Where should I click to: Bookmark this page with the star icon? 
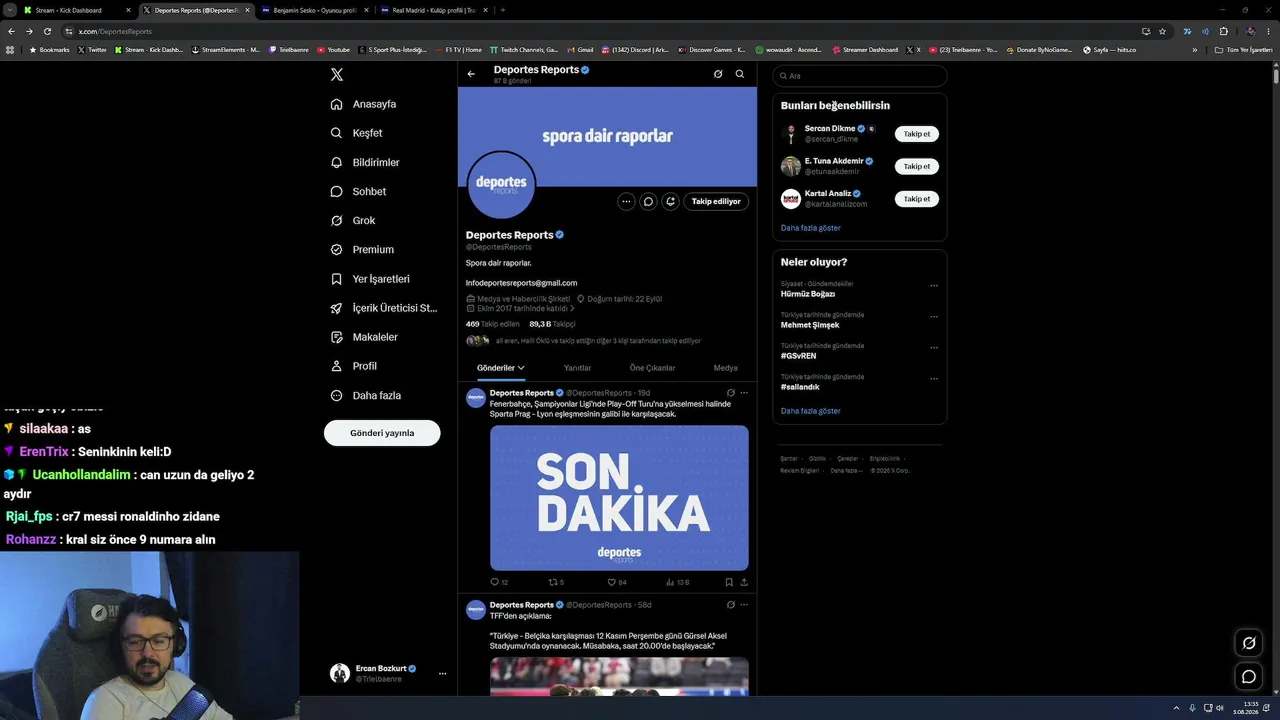click(1162, 31)
